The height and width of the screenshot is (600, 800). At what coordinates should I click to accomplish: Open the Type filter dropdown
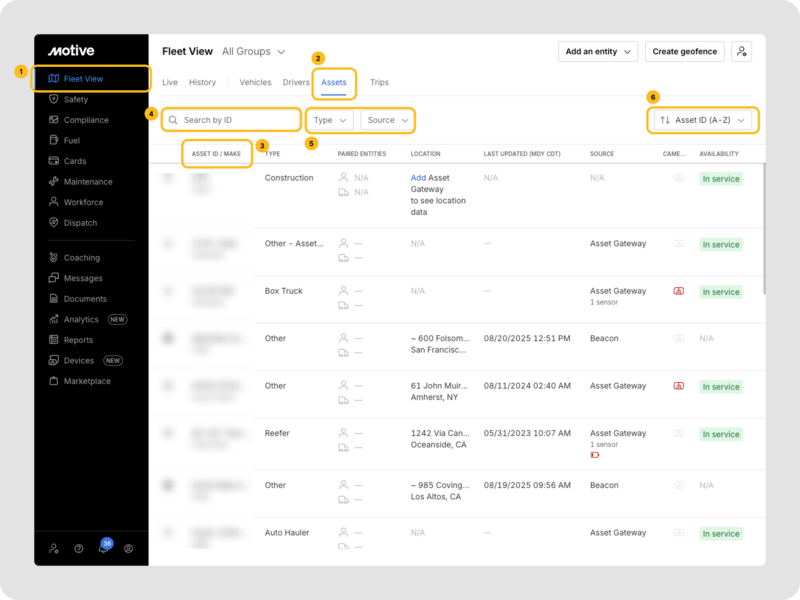pos(330,120)
